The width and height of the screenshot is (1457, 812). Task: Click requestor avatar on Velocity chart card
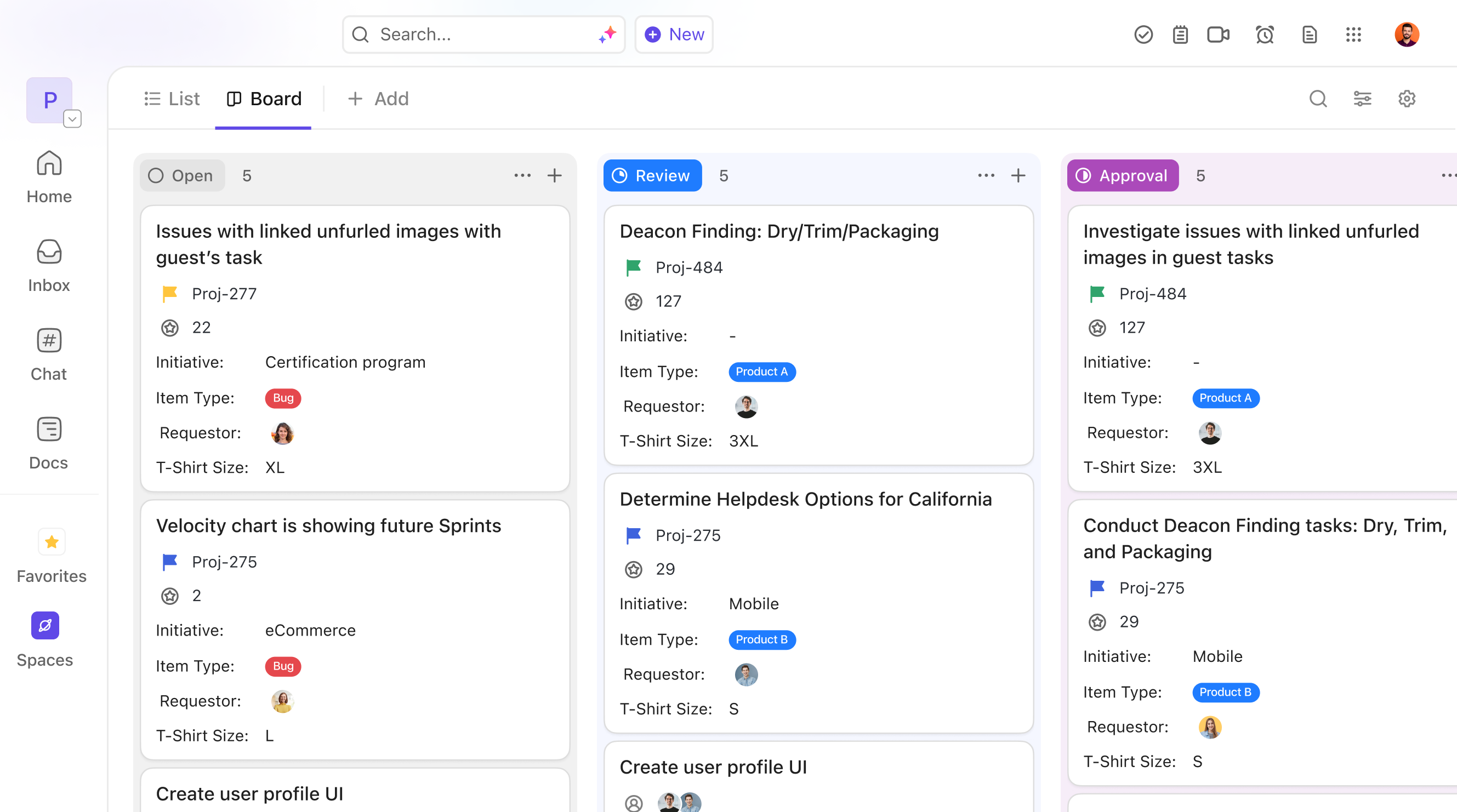point(282,701)
